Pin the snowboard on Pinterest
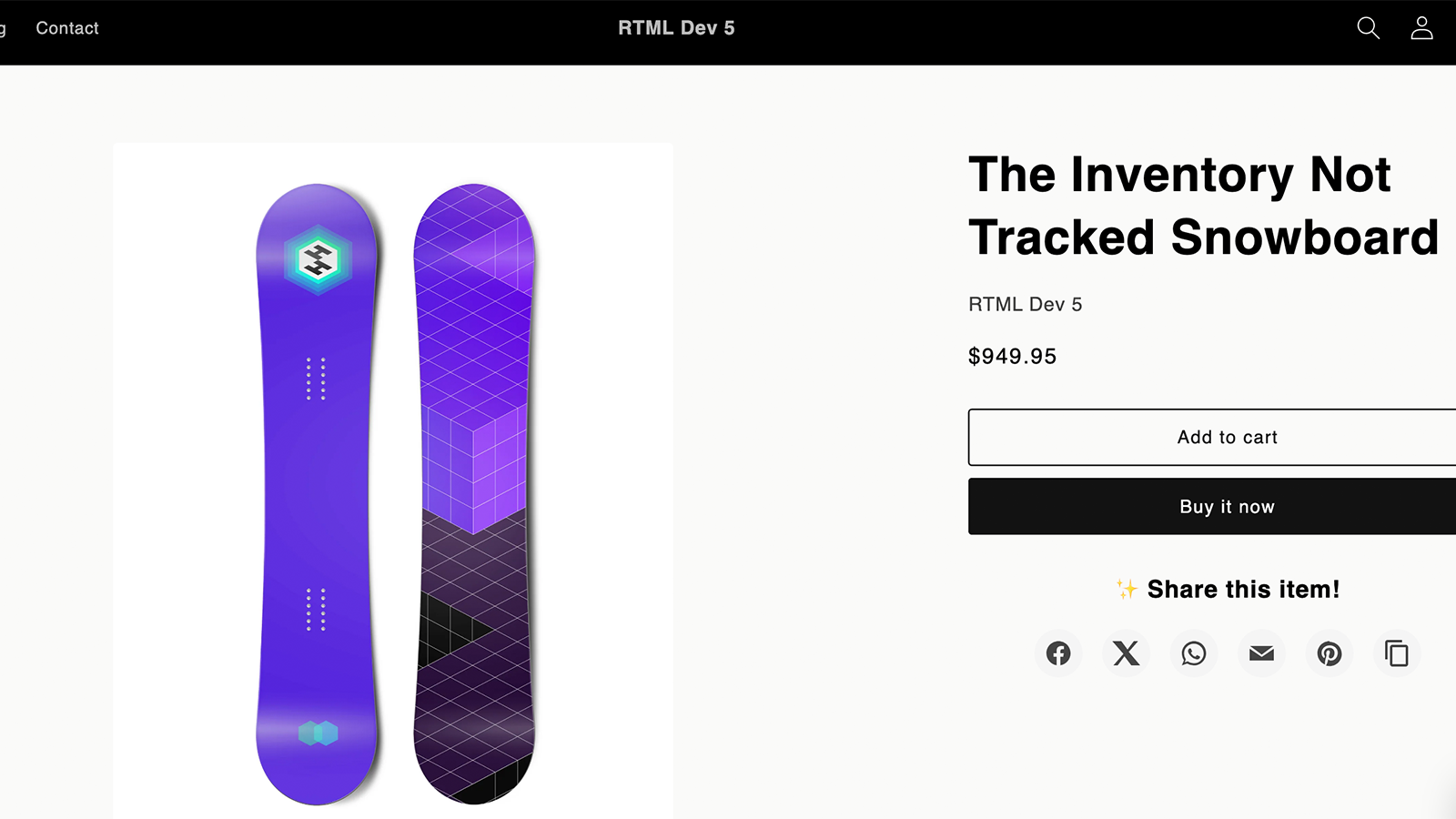 [x=1329, y=653]
